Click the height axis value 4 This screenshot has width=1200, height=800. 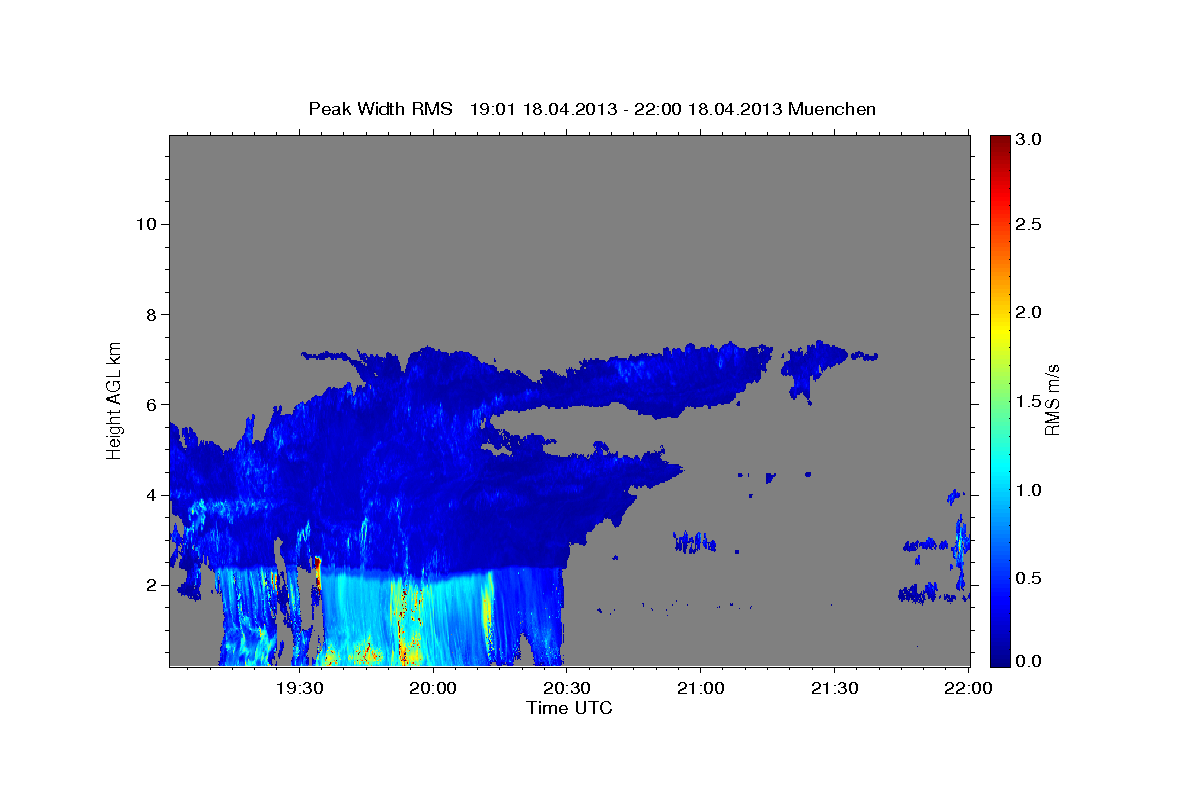[x=151, y=495]
